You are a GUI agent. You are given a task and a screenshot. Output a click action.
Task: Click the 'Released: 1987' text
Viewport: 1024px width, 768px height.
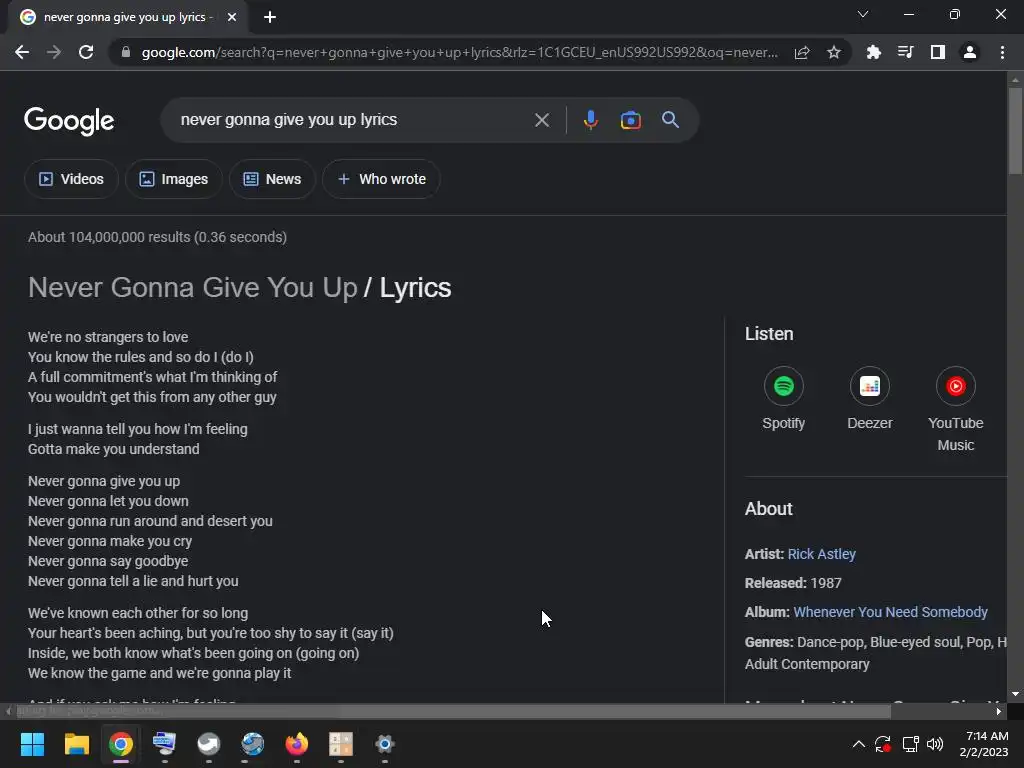click(793, 583)
